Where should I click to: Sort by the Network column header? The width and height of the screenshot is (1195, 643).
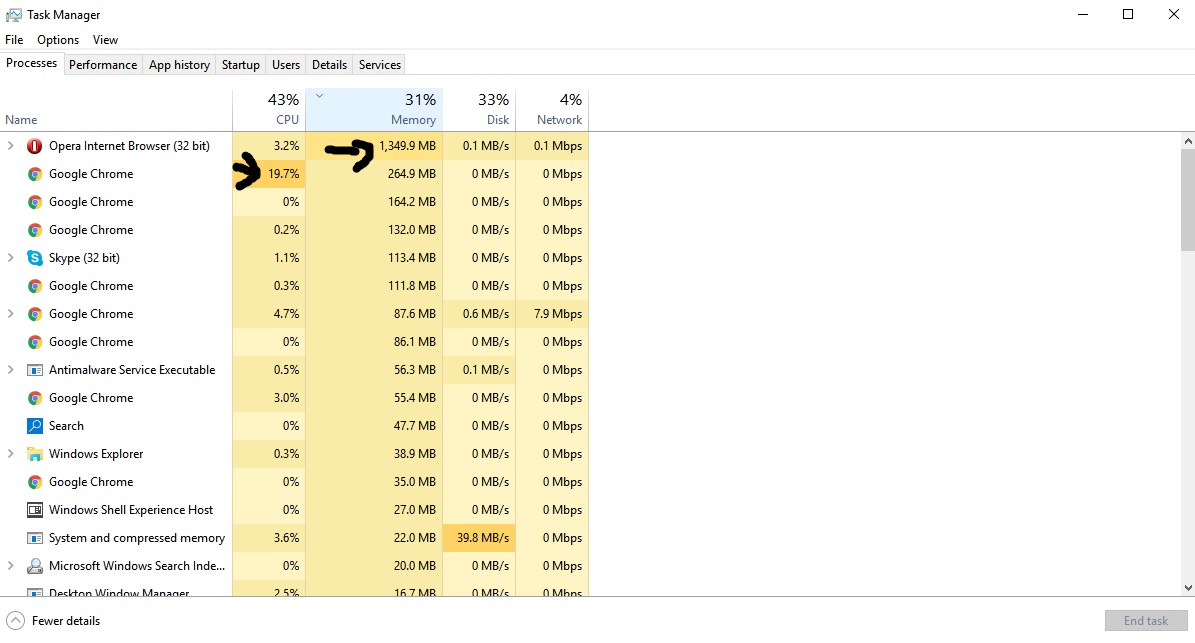(x=553, y=110)
